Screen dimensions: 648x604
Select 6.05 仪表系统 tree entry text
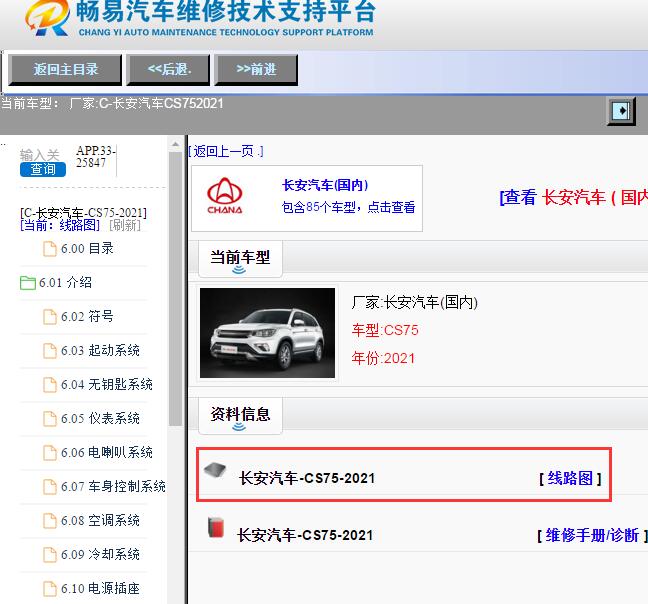(x=100, y=418)
